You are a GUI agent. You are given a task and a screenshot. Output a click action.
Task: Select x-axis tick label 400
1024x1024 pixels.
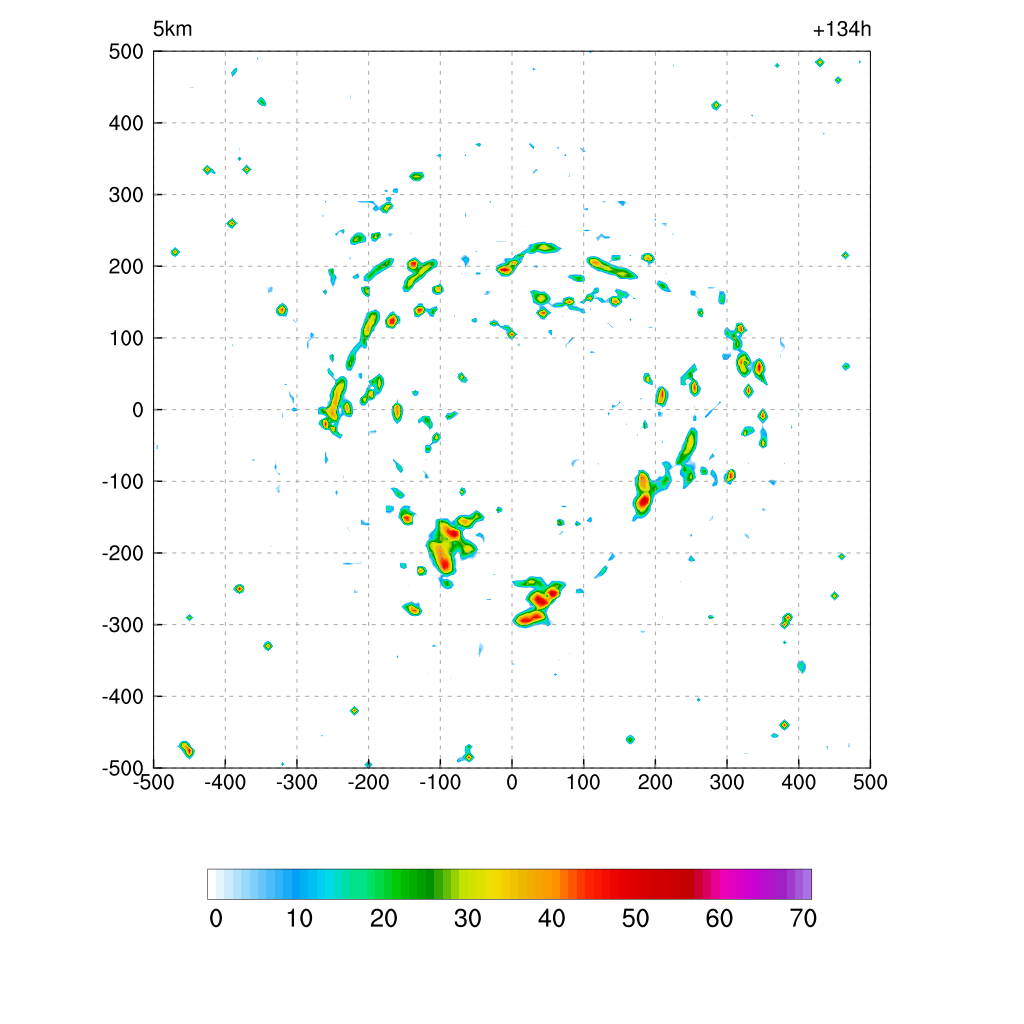tap(799, 782)
